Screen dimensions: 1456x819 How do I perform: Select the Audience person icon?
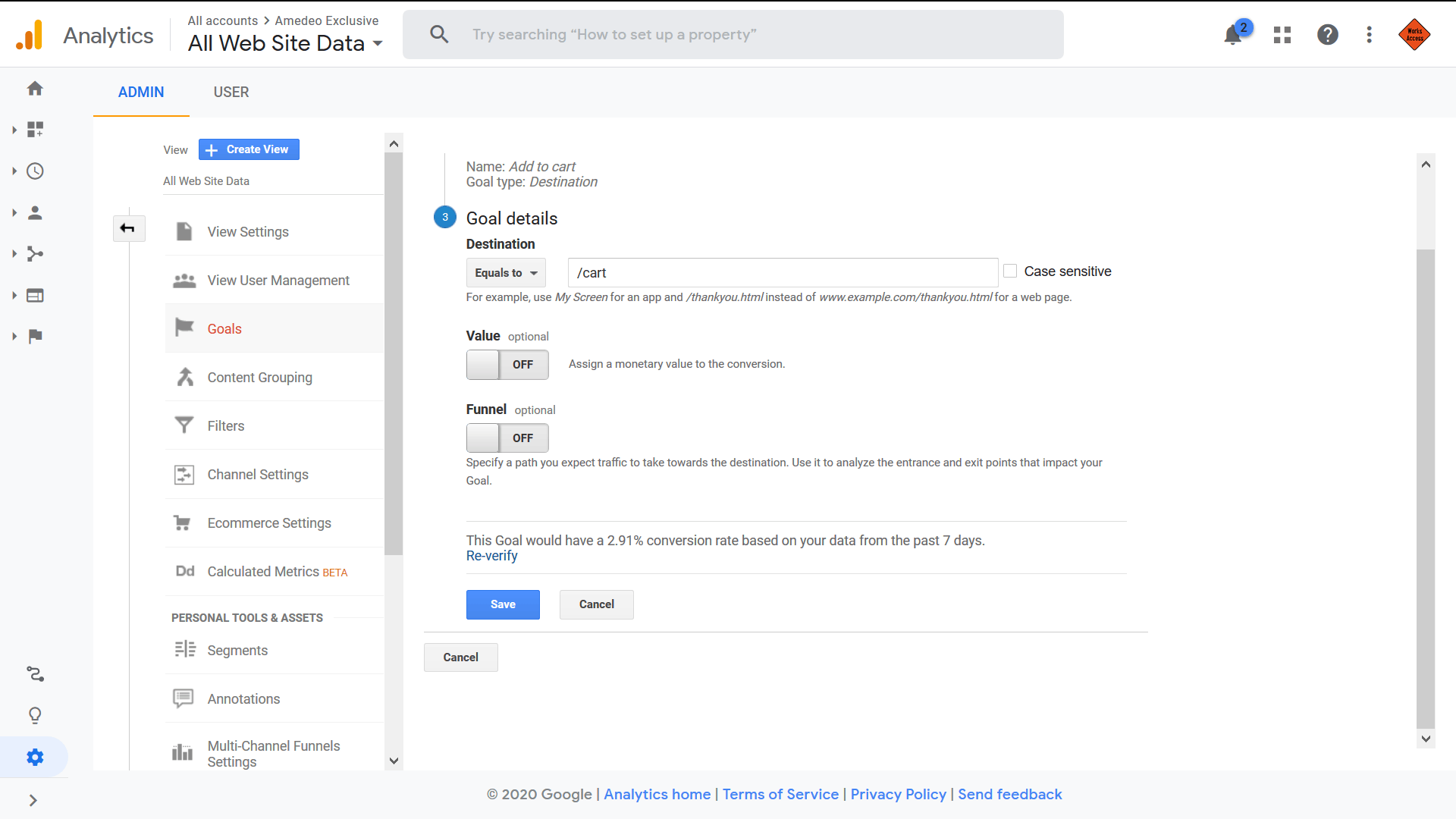[x=35, y=213]
